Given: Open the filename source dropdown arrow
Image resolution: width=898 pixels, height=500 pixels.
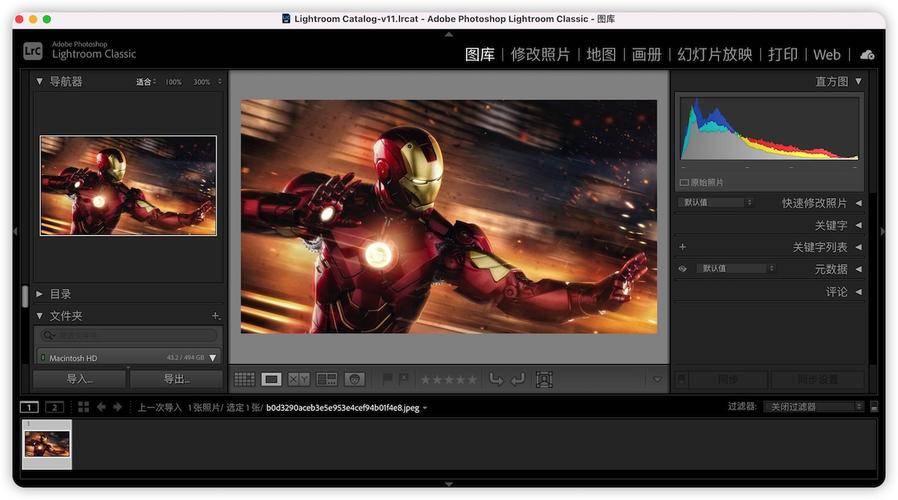Looking at the screenshot, I should tap(425, 408).
